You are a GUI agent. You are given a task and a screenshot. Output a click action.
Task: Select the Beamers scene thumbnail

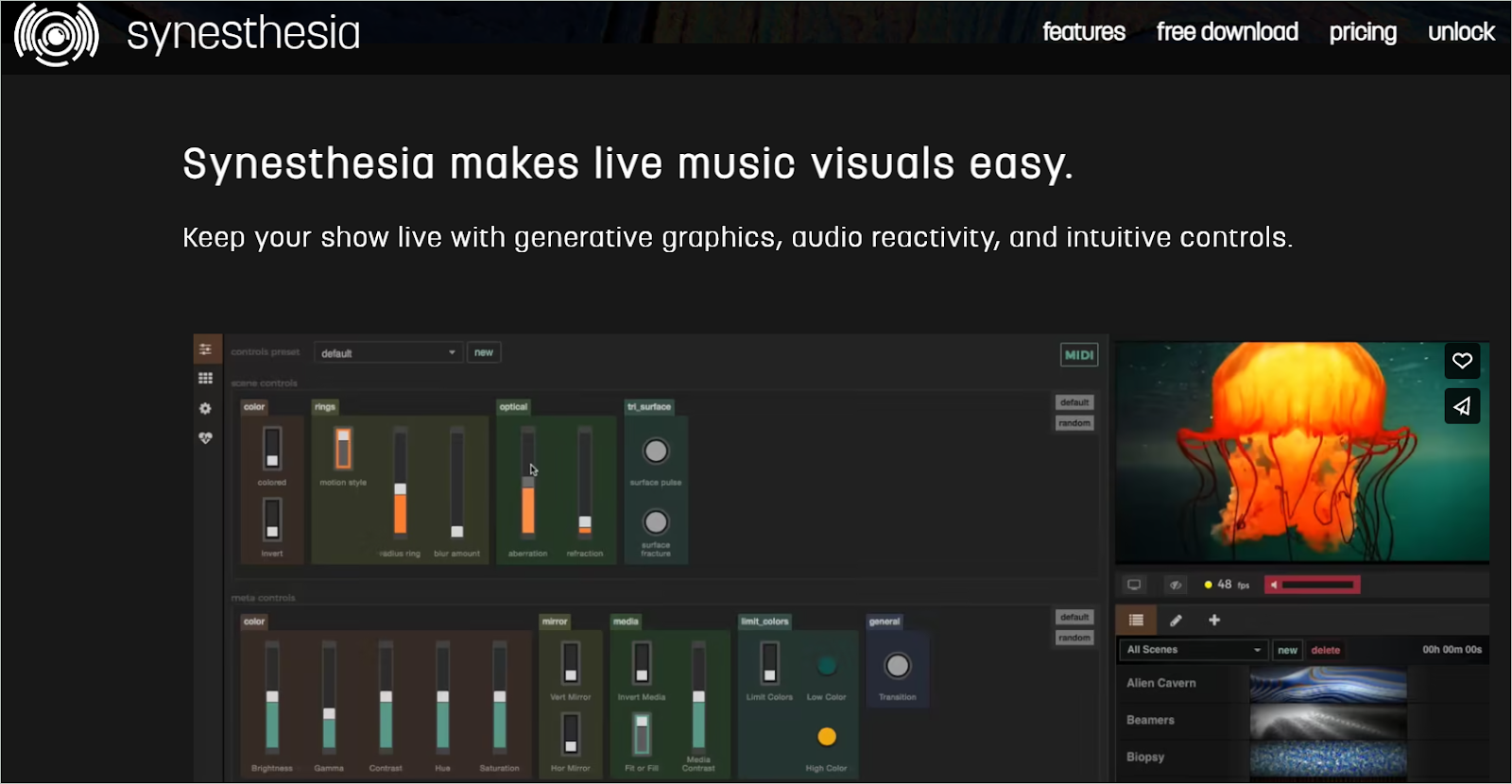pos(1328,721)
